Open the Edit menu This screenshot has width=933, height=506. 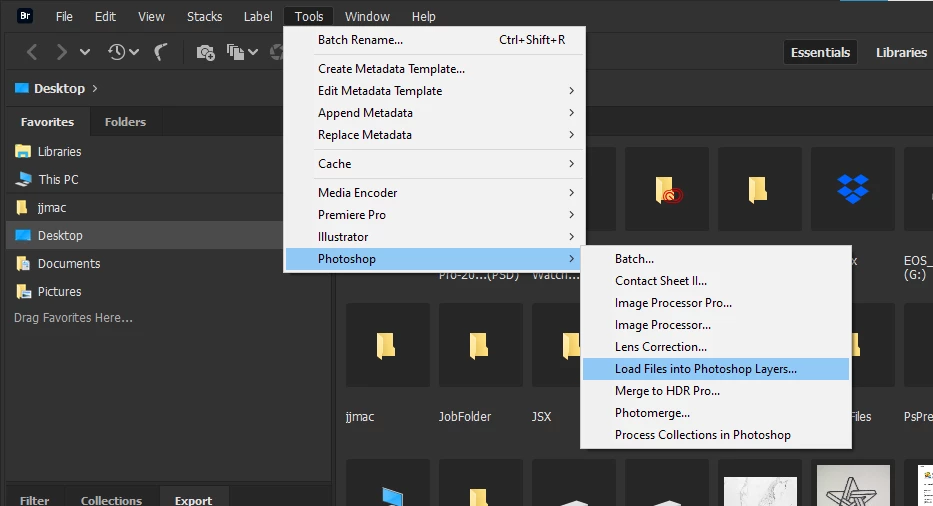[105, 17]
